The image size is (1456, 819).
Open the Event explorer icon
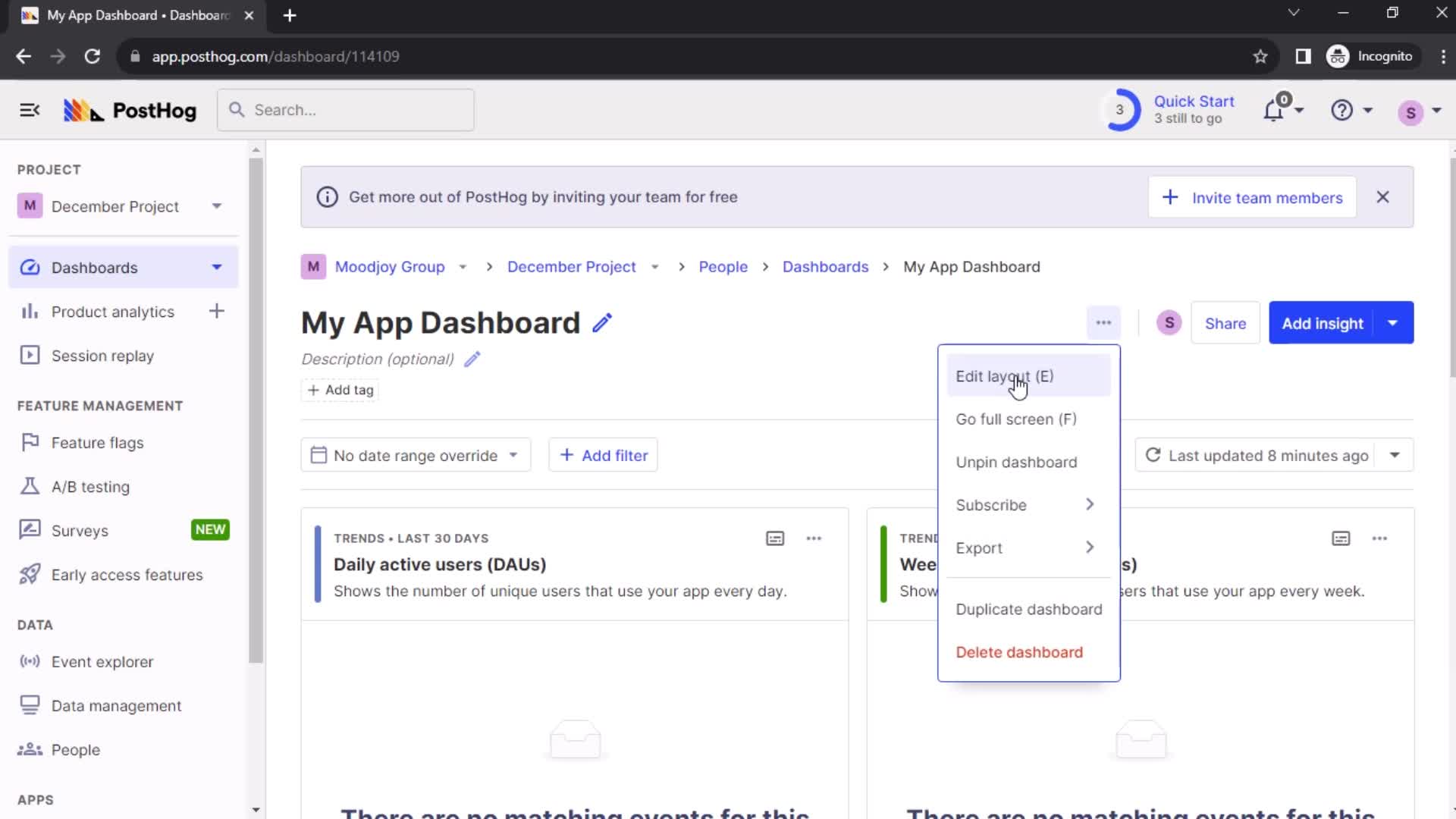[x=29, y=661]
